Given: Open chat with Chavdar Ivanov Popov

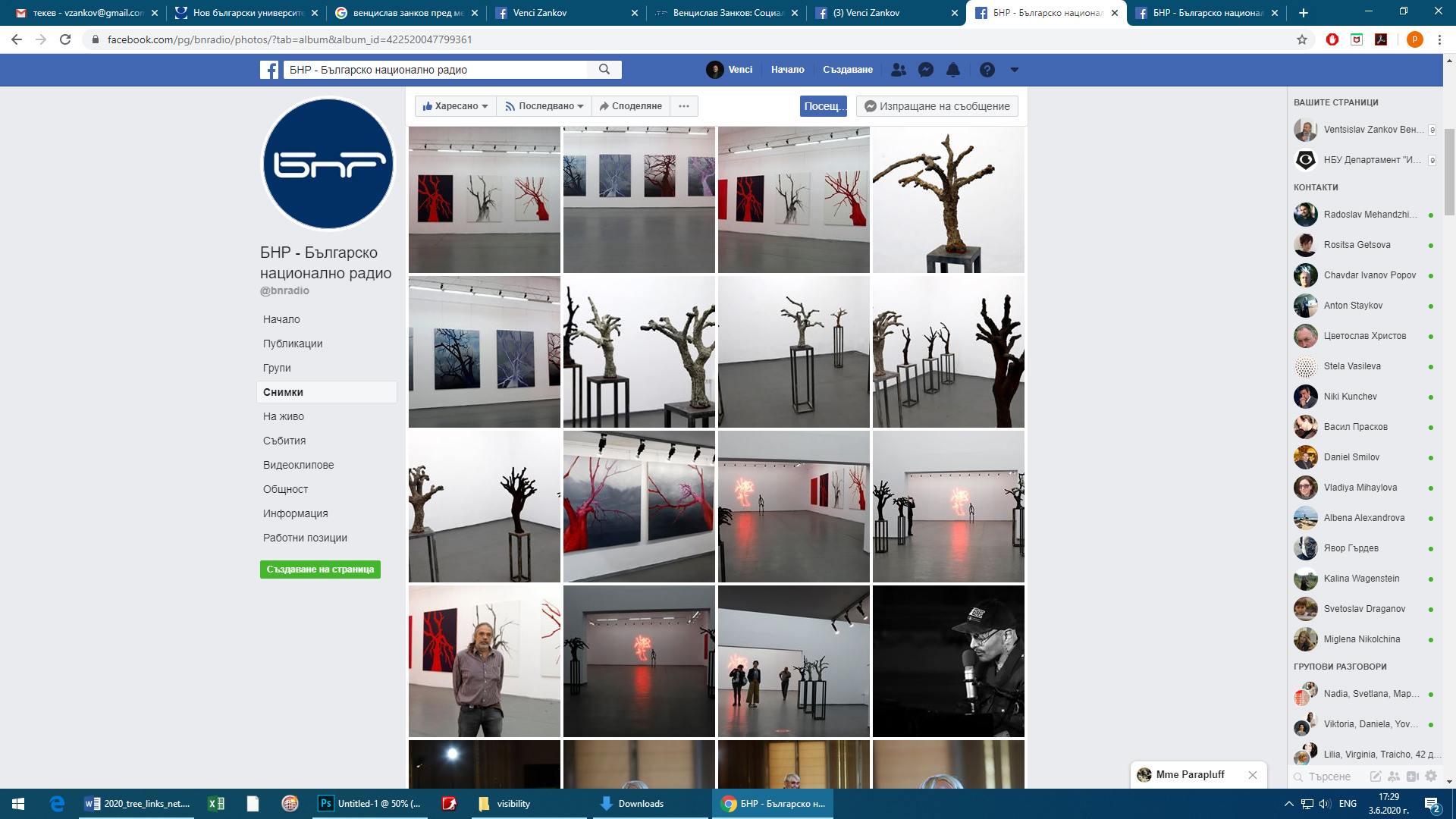Looking at the screenshot, I should tap(1364, 275).
